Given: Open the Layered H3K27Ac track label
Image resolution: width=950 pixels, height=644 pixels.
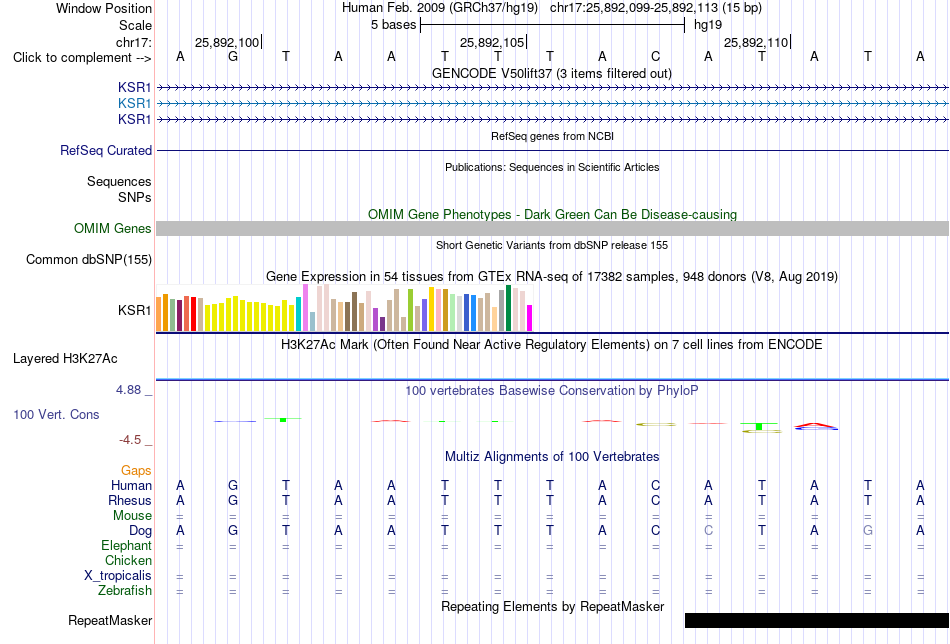Looking at the screenshot, I should click(x=65, y=359).
